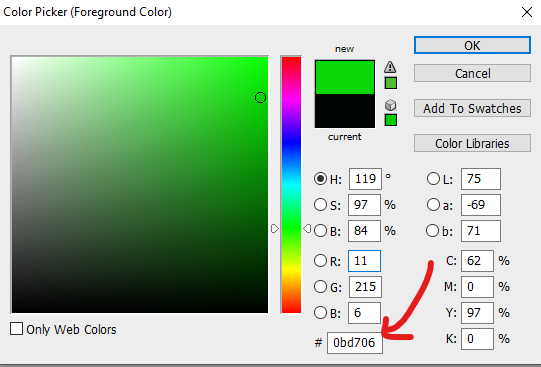Click the K black field showing 0
The height and width of the screenshot is (367, 541).
477,339
